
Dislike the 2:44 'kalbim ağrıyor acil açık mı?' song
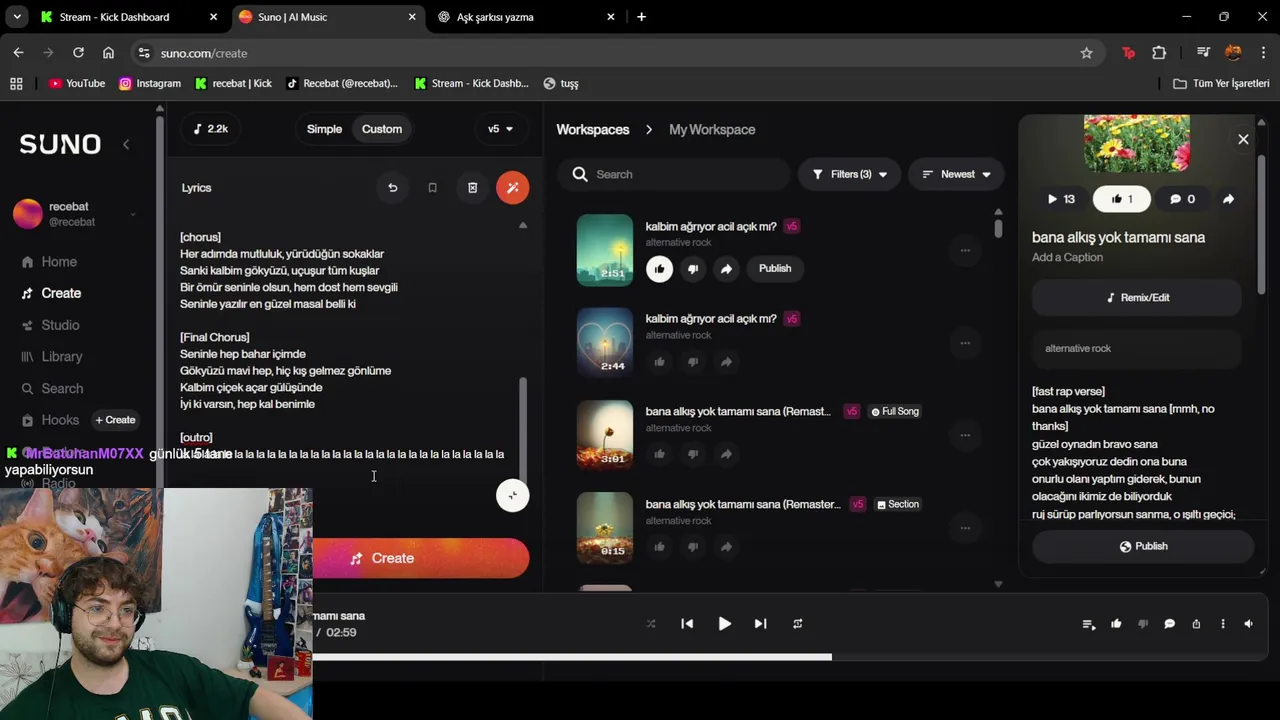tap(692, 361)
